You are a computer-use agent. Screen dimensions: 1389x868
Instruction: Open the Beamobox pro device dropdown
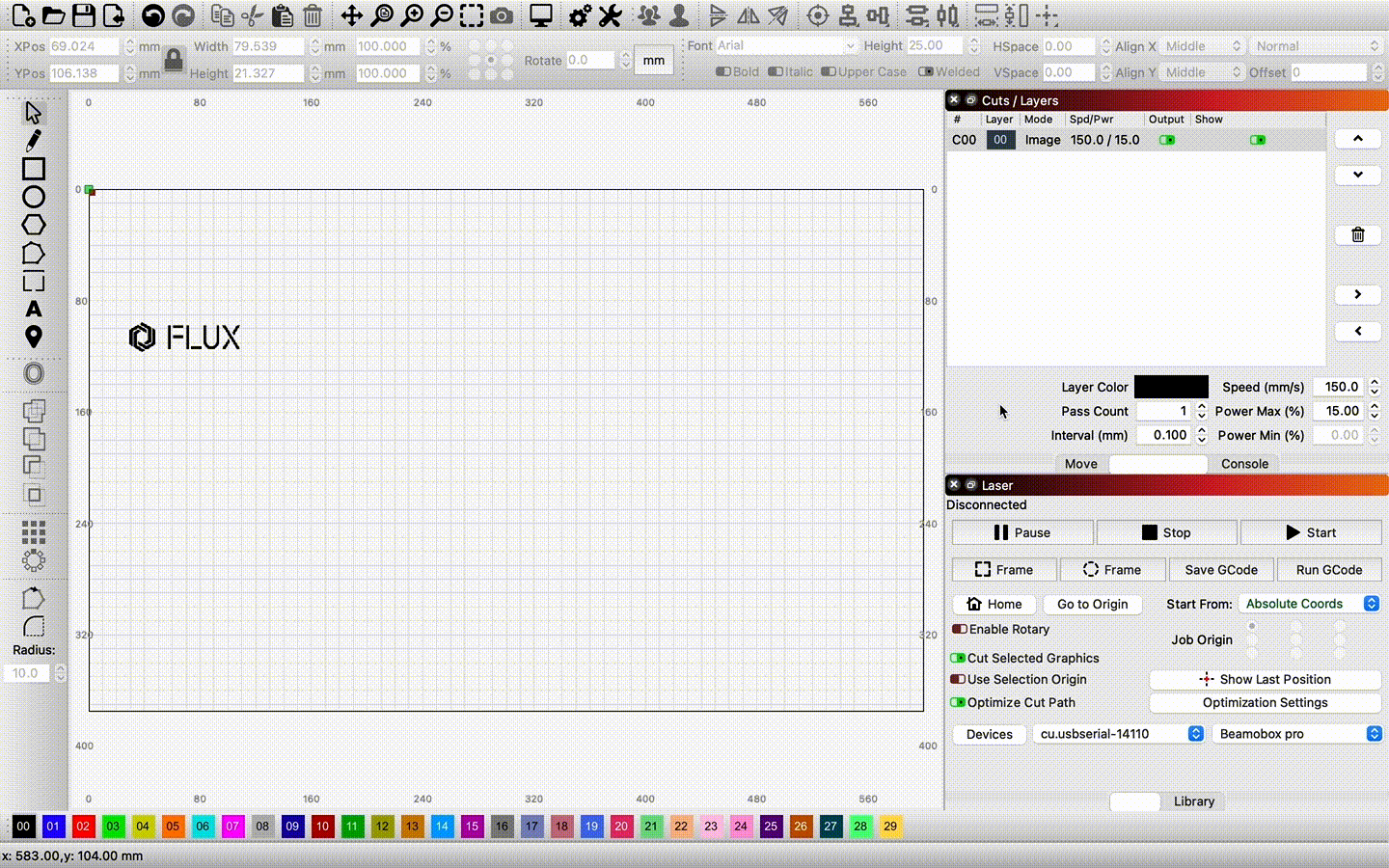point(1297,734)
